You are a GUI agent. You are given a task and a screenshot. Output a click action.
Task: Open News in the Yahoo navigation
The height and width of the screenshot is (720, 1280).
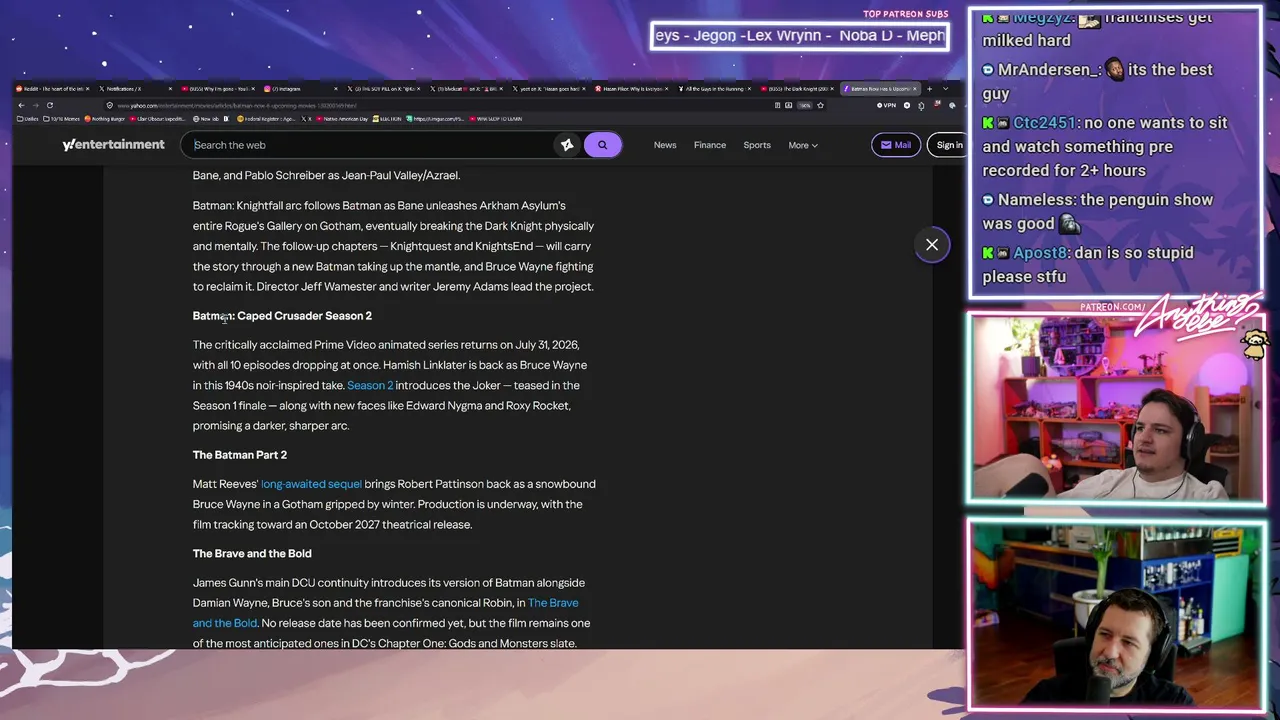click(665, 145)
